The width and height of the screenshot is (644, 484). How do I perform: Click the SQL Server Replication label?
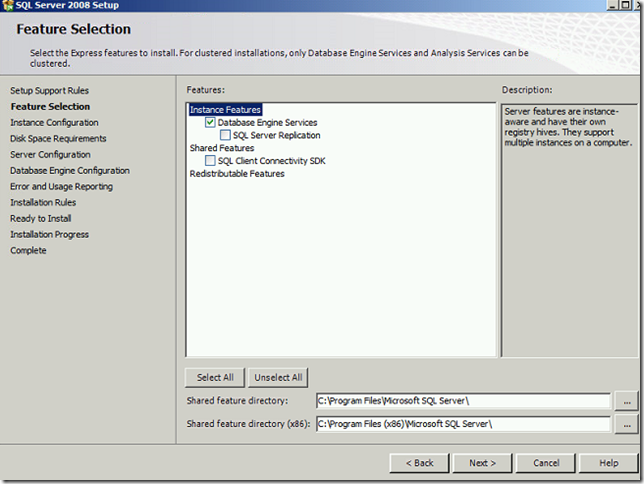[276, 135]
